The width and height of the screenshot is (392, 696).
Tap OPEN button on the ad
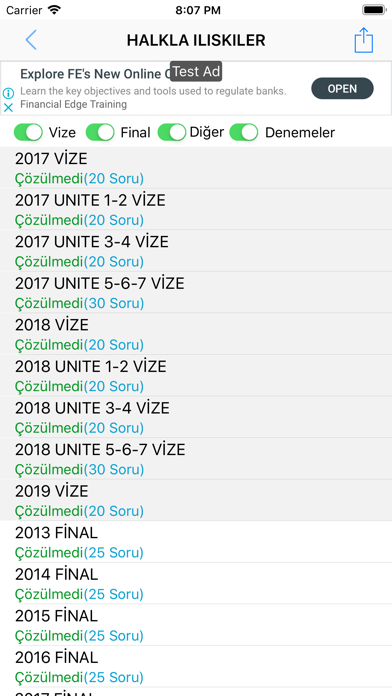(342, 88)
